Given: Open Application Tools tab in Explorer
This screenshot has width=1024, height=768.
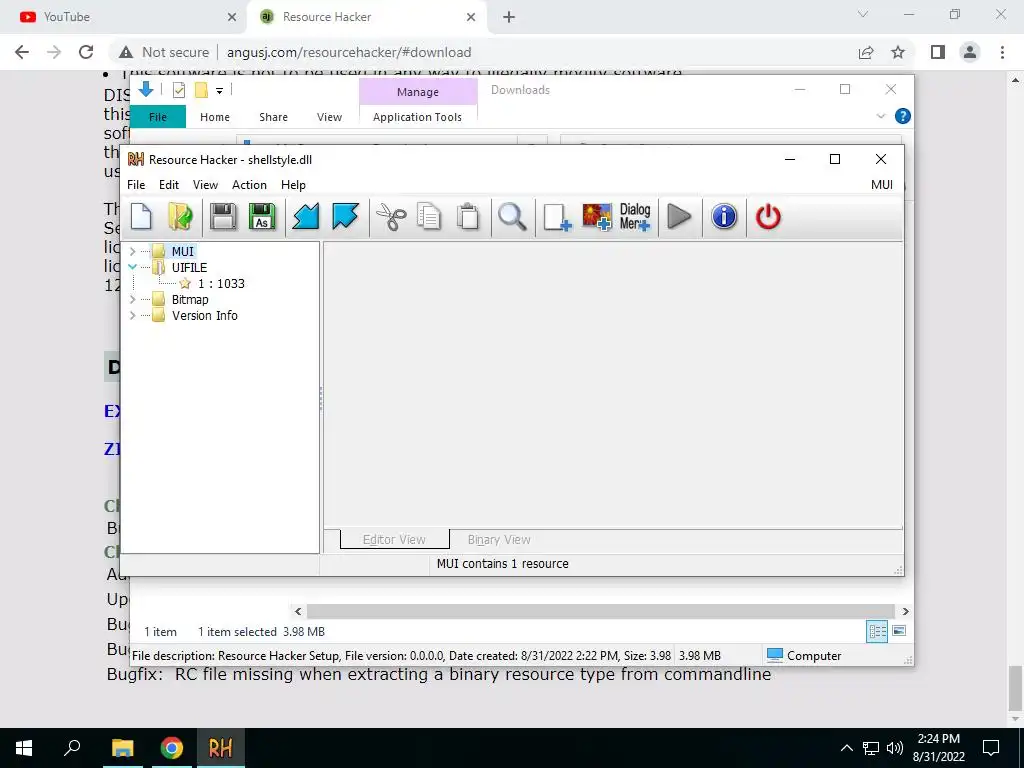Looking at the screenshot, I should tap(417, 117).
